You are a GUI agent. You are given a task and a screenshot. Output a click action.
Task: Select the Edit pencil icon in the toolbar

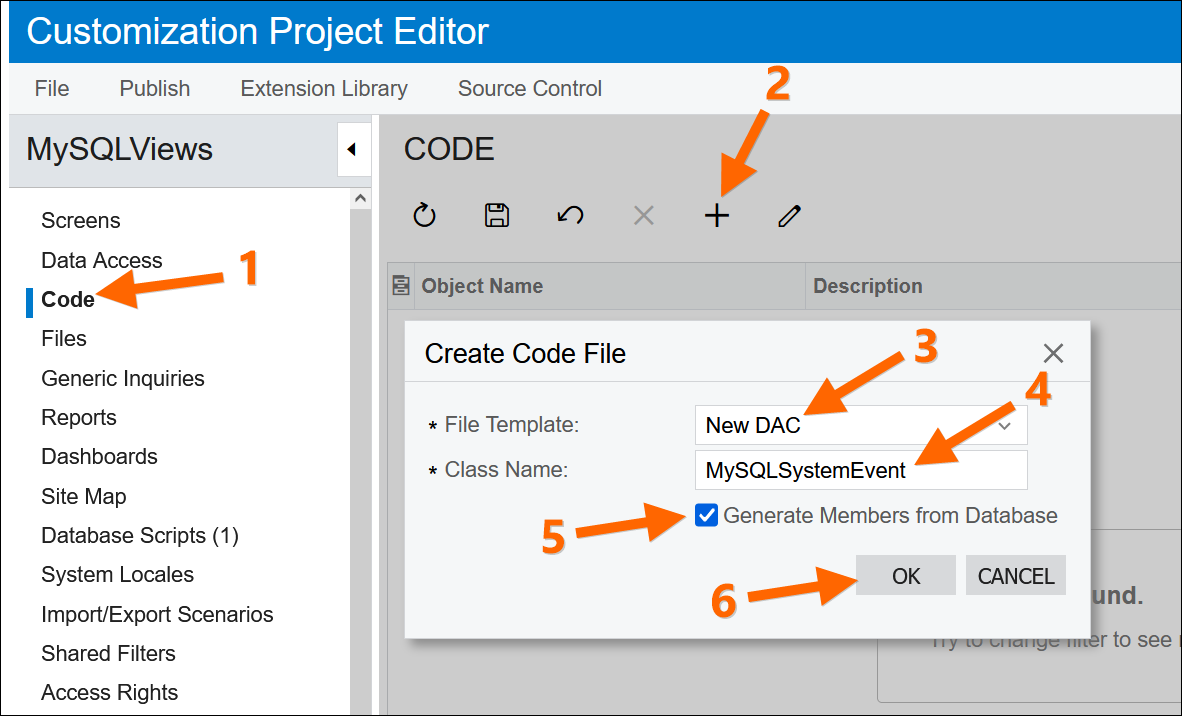(x=789, y=215)
